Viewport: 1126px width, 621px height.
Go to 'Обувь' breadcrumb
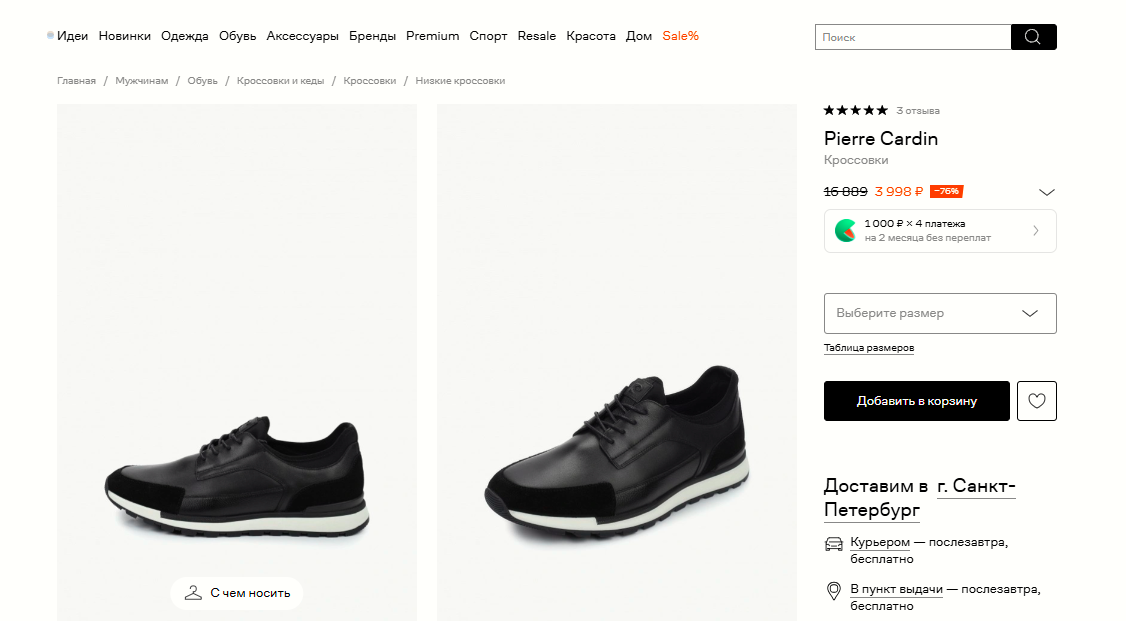(203, 81)
